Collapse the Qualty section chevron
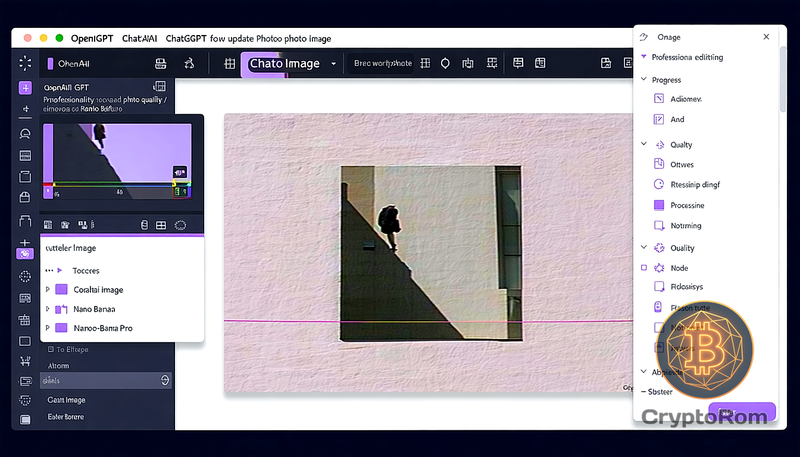This screenshot has height=457, width=800. 644,144
